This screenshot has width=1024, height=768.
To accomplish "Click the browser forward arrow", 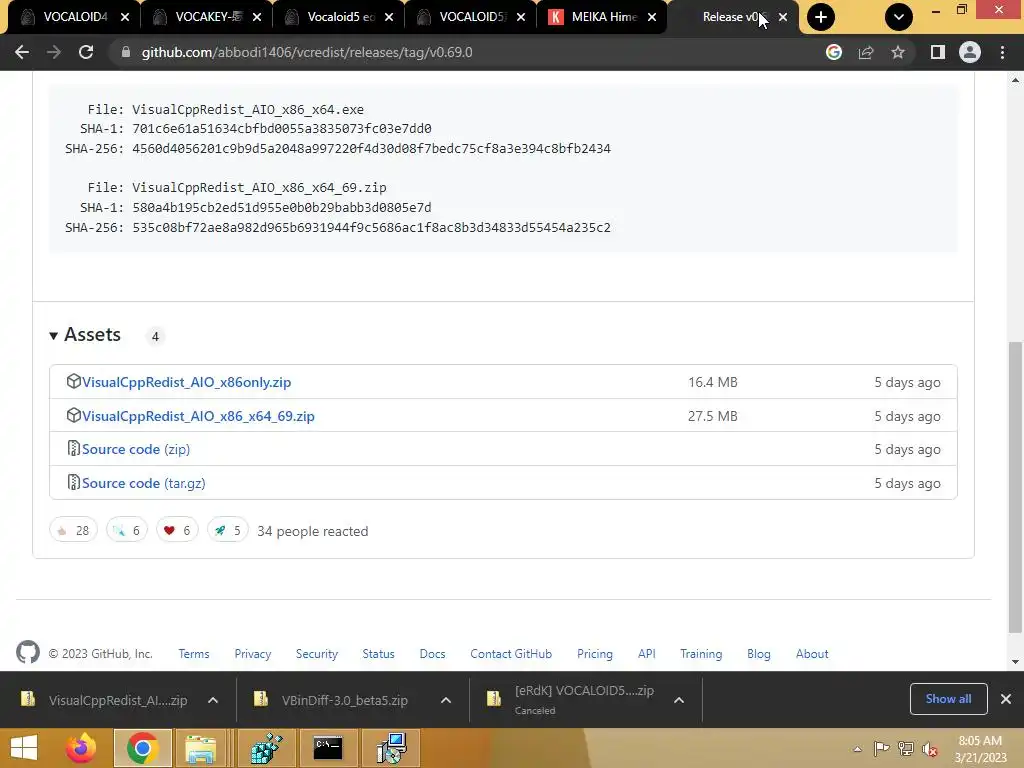I will pyautogui.click(x=54, y=52).
